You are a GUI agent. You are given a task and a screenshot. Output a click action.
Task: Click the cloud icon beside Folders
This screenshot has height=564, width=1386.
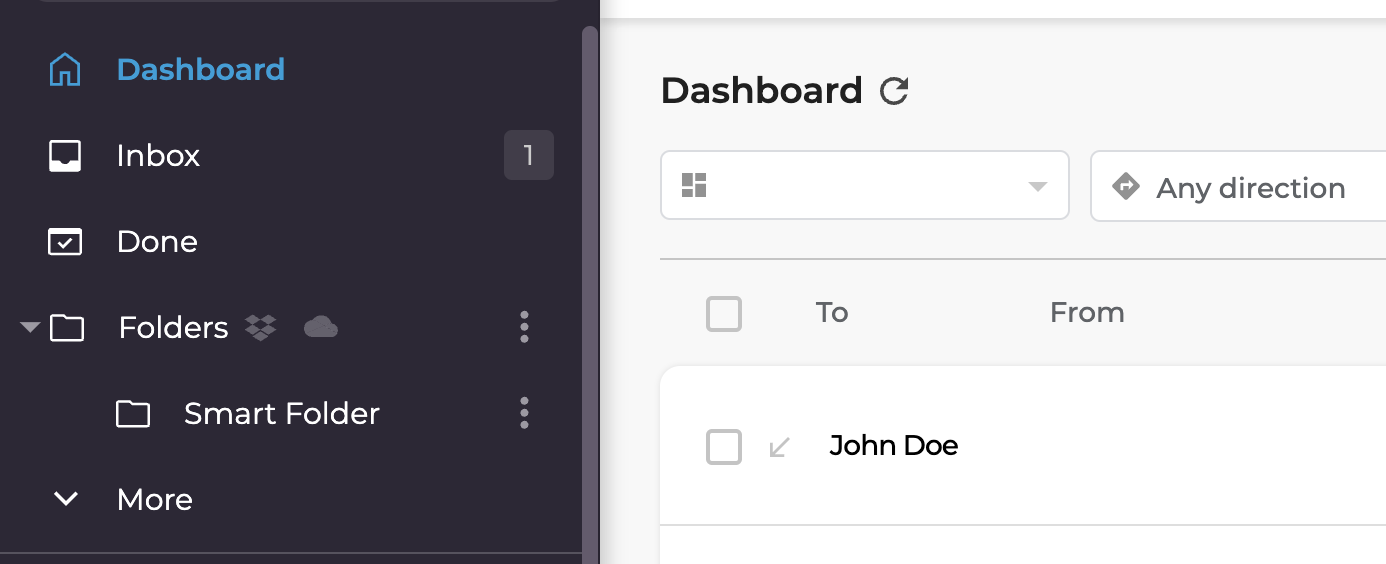(320, 327)
